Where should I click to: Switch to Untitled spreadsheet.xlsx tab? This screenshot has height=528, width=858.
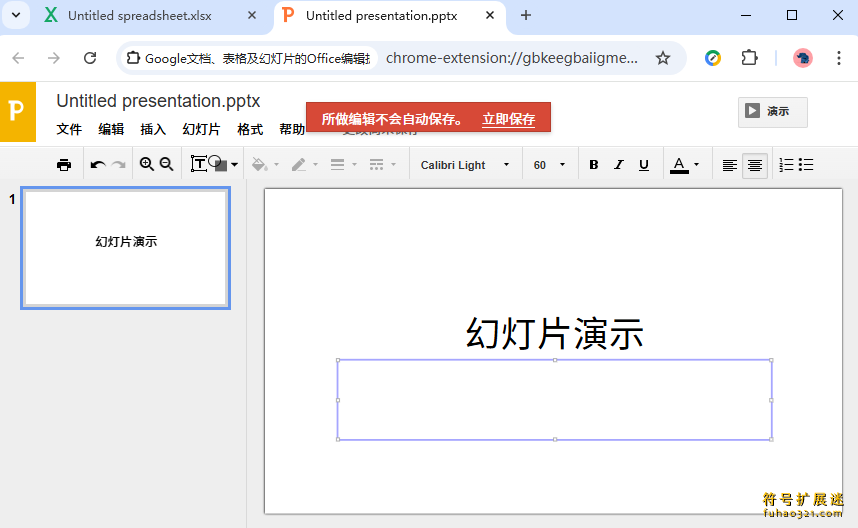[140, 16]
